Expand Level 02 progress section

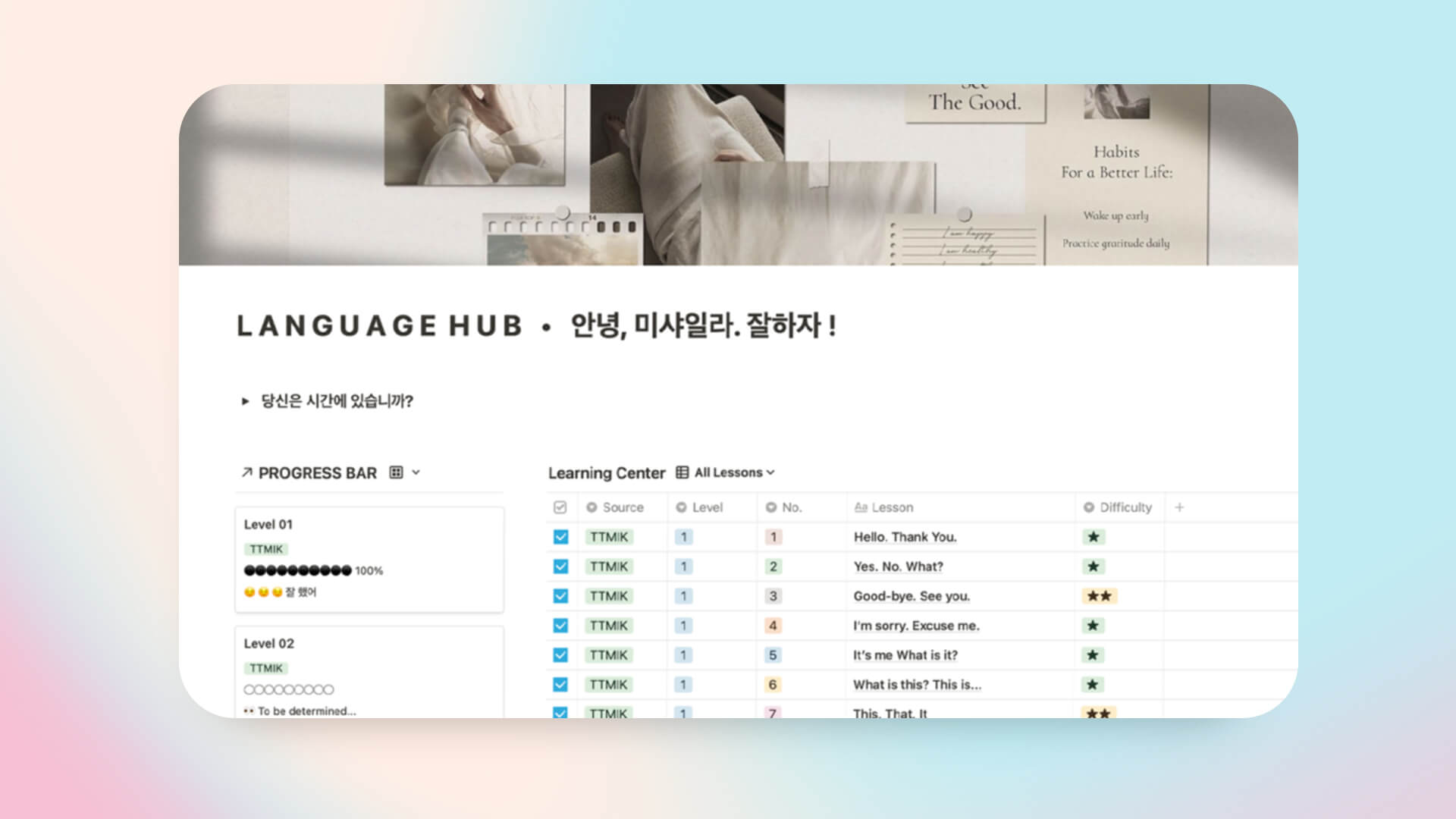[x=271, y=642]
